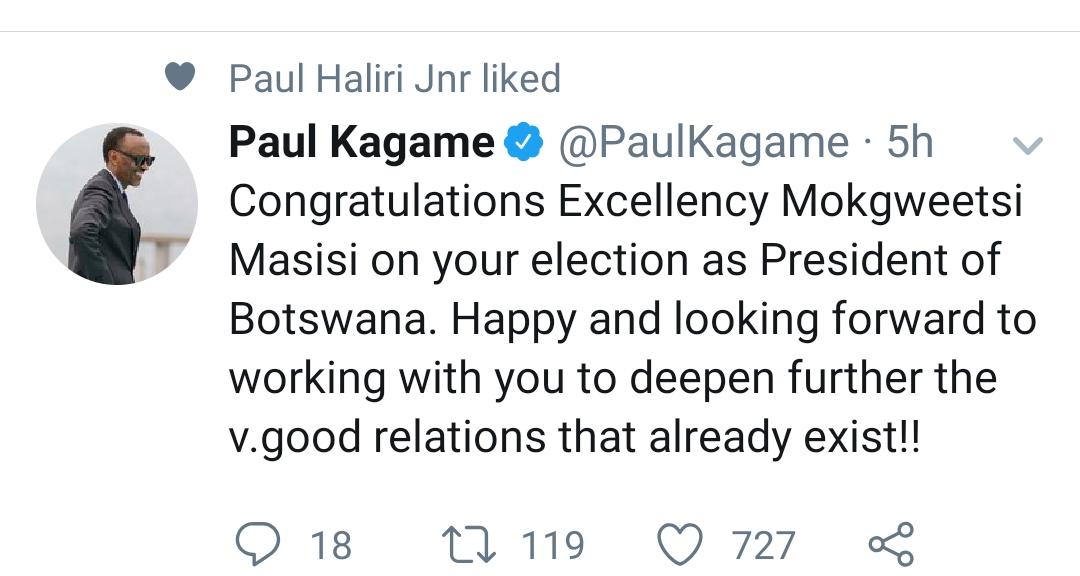Screen dimensions: 1080x576
Task: Click the @PaulKagame handle
Action: 703,143
